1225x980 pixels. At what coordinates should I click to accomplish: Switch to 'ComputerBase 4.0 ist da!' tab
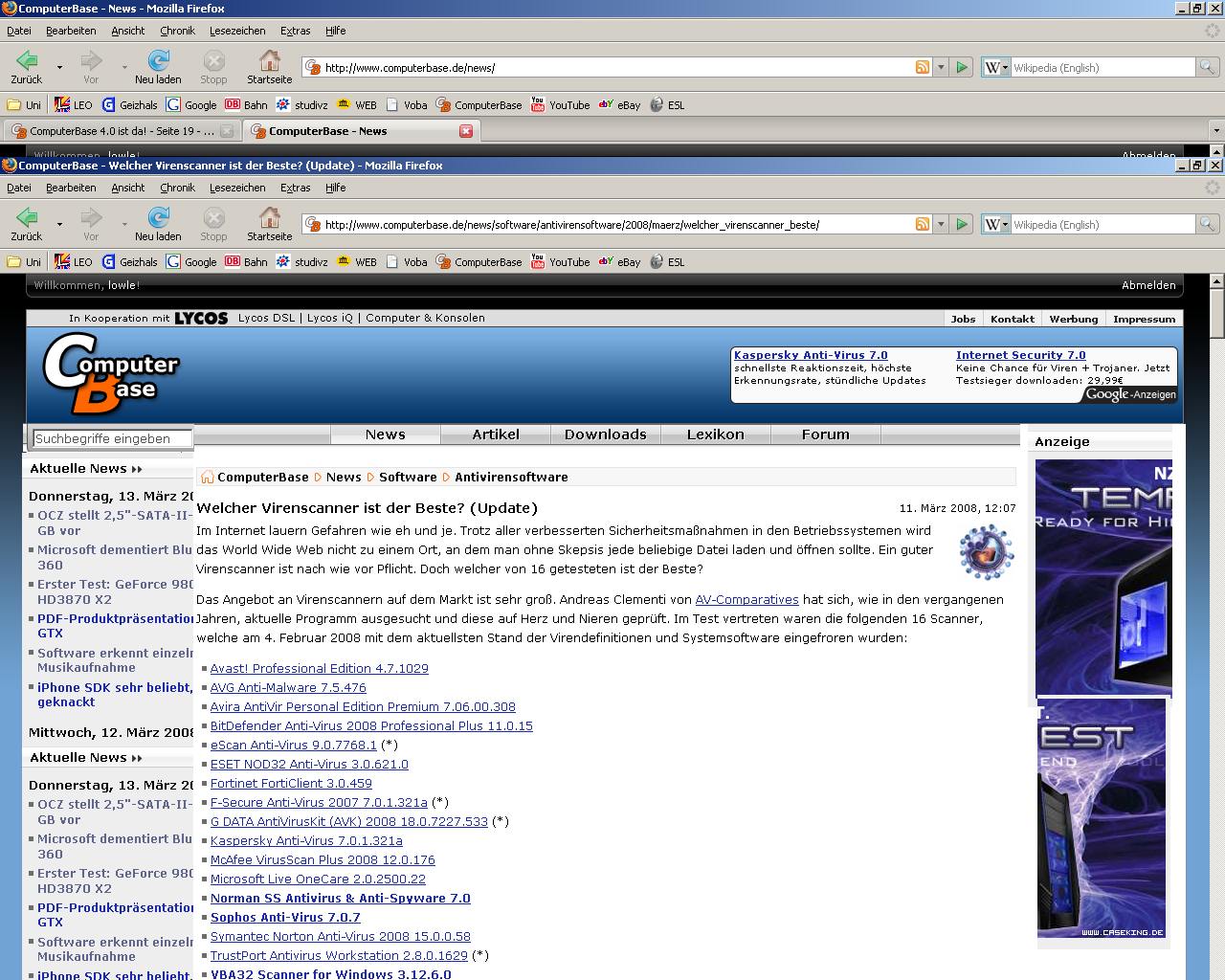[121, 131]
